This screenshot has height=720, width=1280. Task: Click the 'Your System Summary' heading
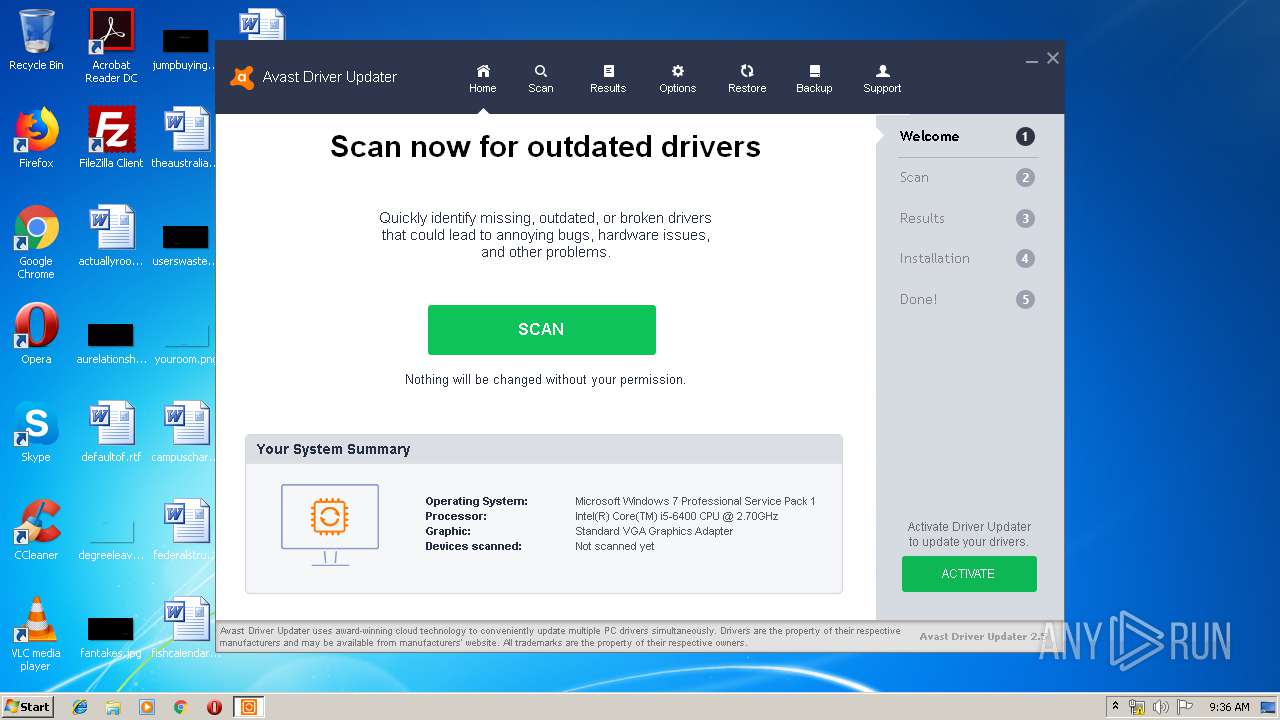pyautogui.click(x=333, y=449)
